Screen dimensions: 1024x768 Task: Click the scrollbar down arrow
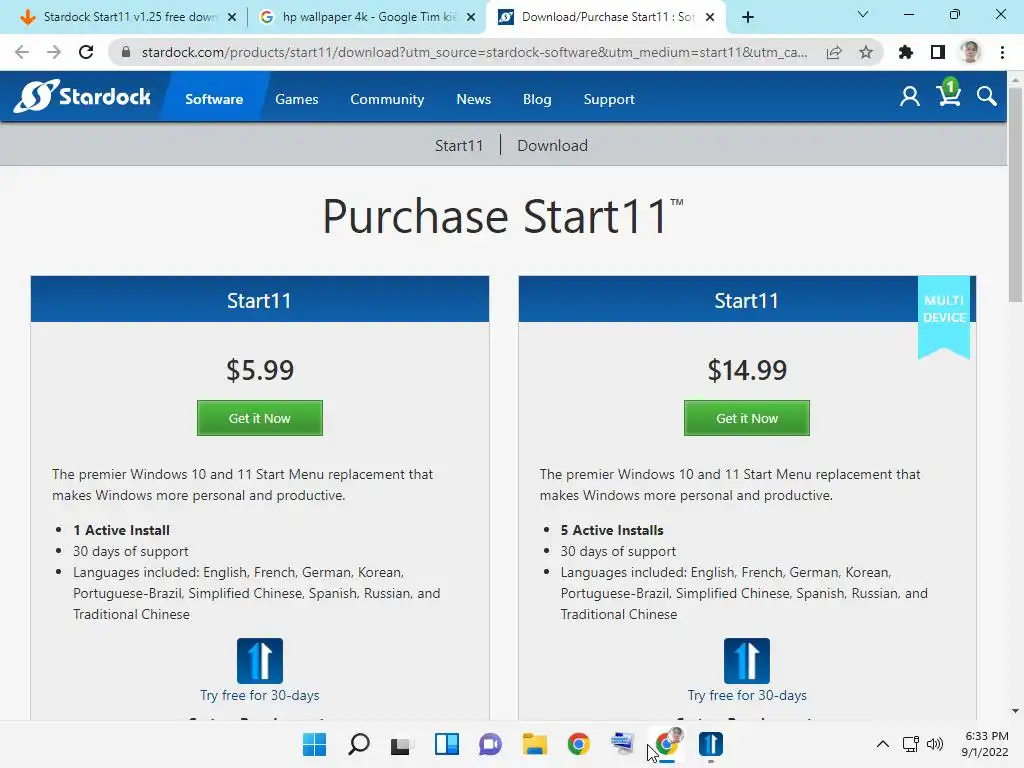pos(1015,711)
